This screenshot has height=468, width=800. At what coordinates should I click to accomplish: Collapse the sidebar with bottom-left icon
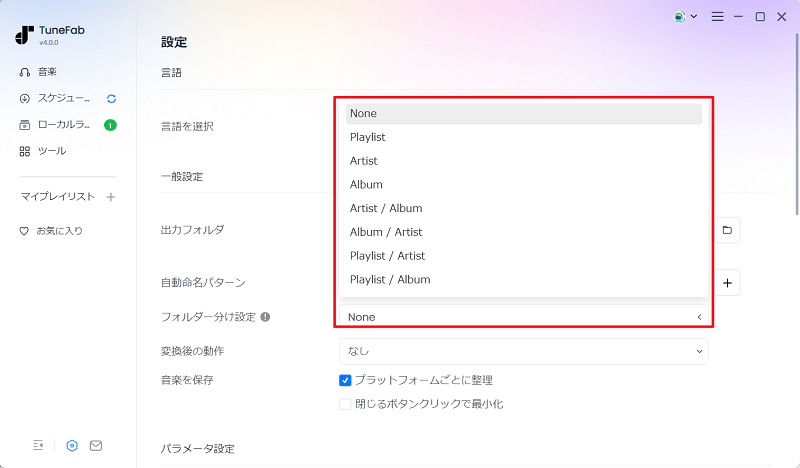click(x=38, y=446)
